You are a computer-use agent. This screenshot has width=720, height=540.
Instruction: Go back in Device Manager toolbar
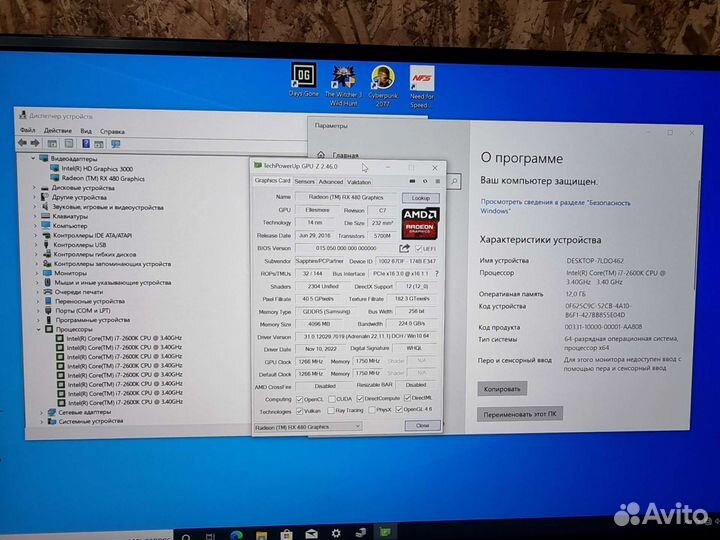pos(22,143)
